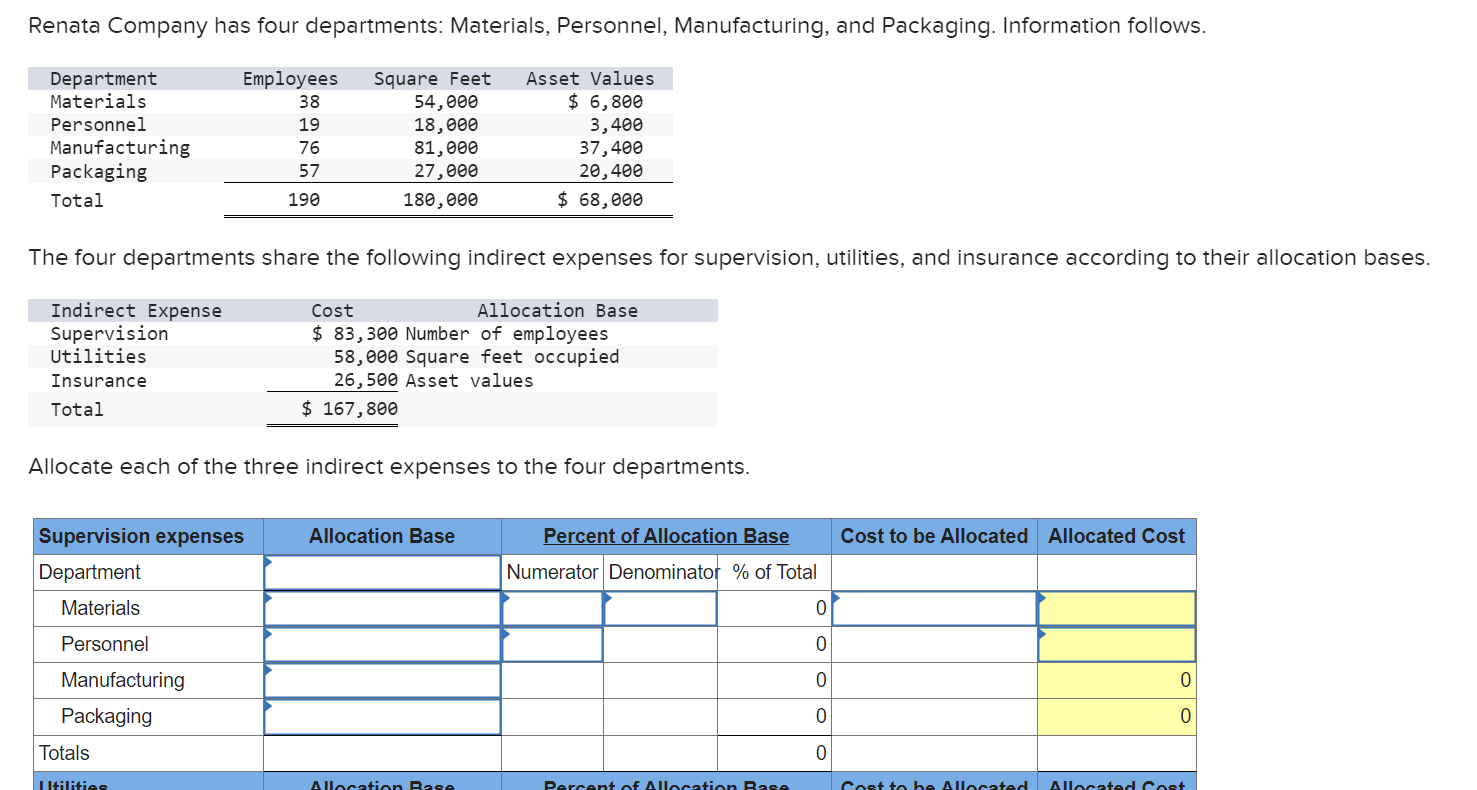Screen dimensions: 1477x790
Task: Click the Cost to be Allocated column header
Action: click(x=932, y=536)
